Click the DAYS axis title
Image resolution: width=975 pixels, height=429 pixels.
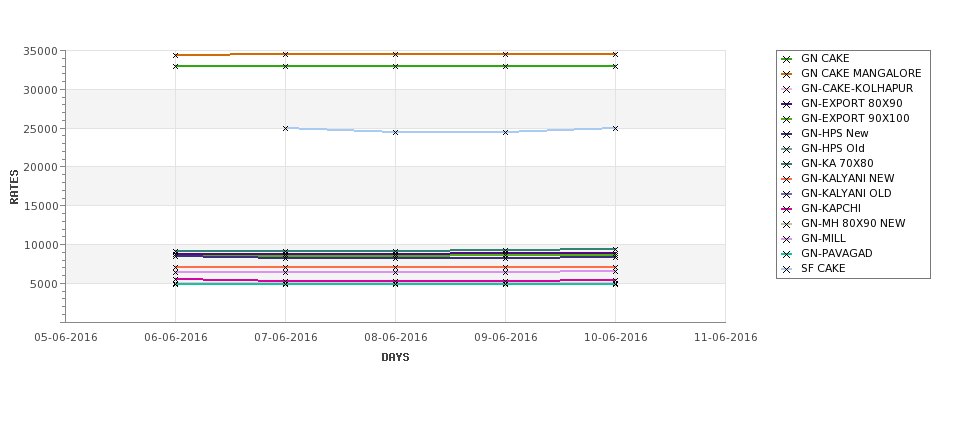[395, 358]
